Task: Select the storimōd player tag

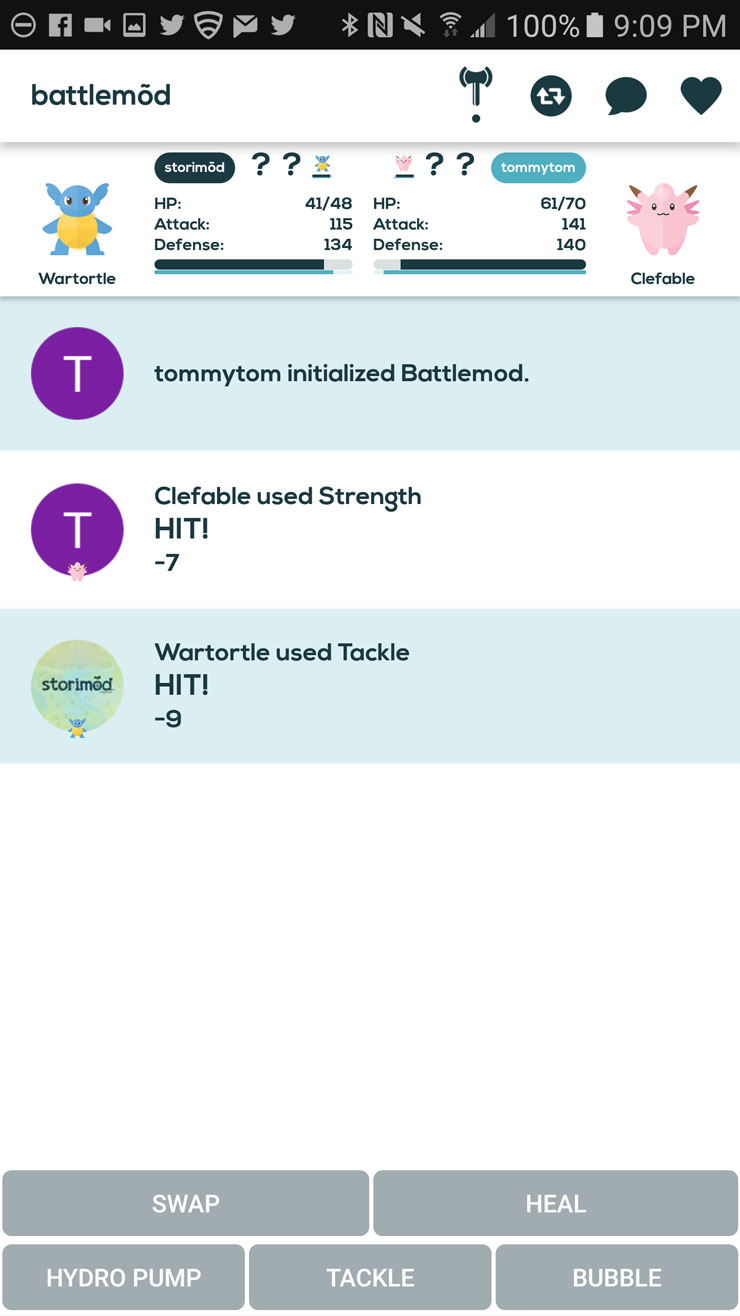Action: (194, 167)
